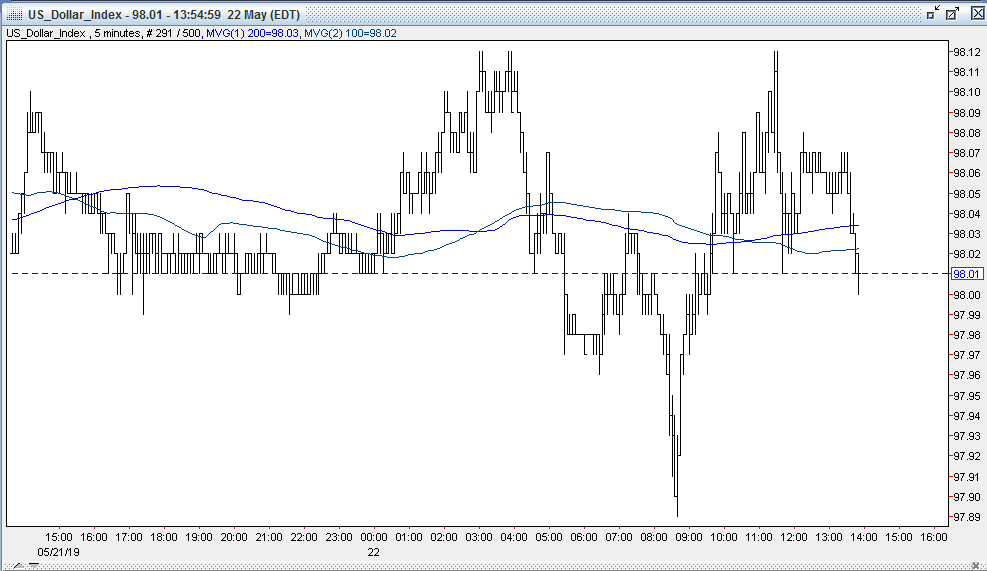Viewport: 987px width, 571px height.
Task: Click the 97.91 price axis label
Action: (x=966, y=477)
